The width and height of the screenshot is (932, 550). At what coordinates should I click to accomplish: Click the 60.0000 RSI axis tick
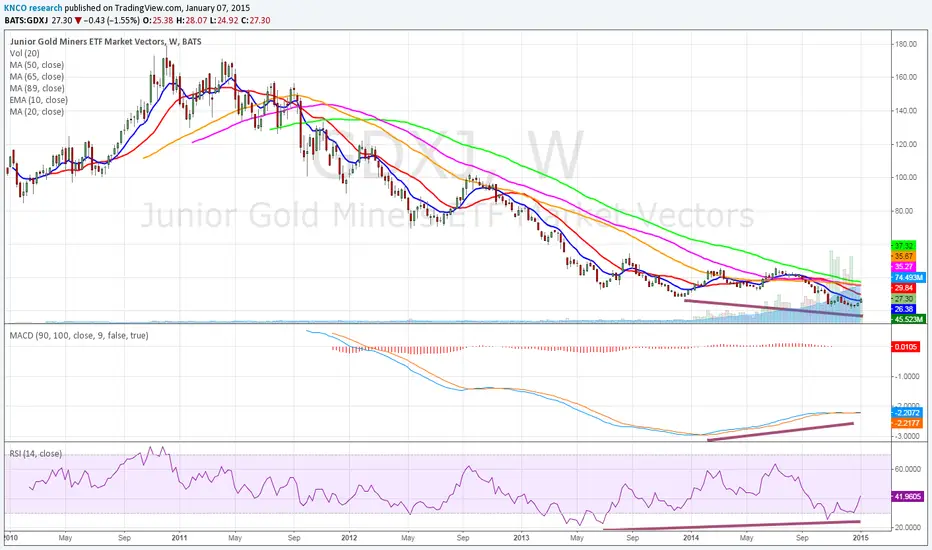tap(908, 469)
